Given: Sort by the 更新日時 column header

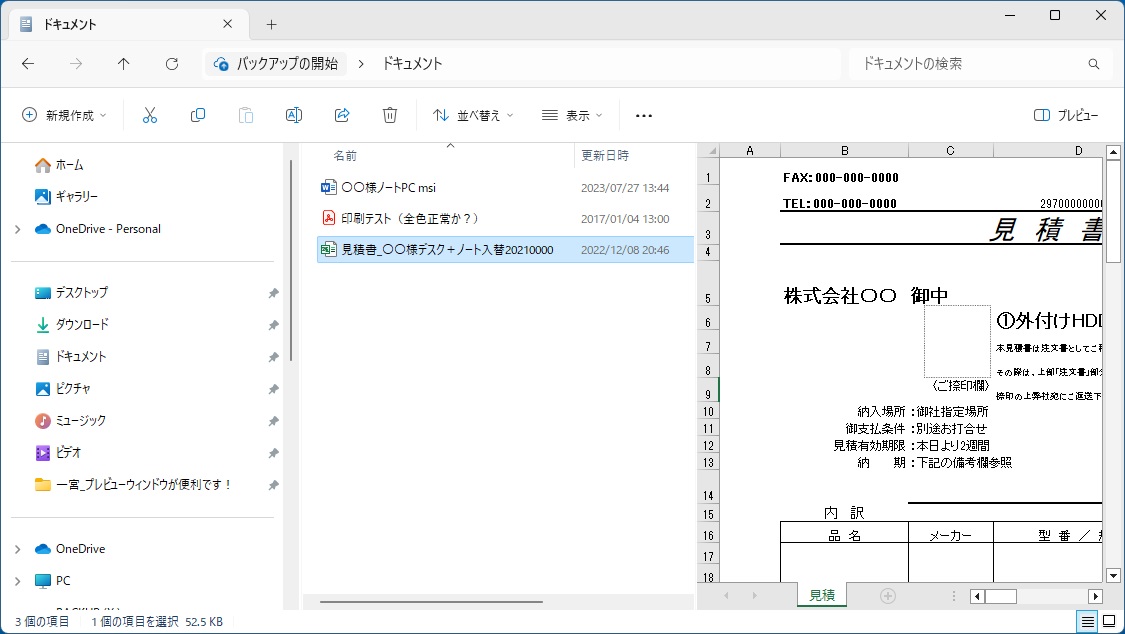Looking at the screenshot, I should [605, 156].
